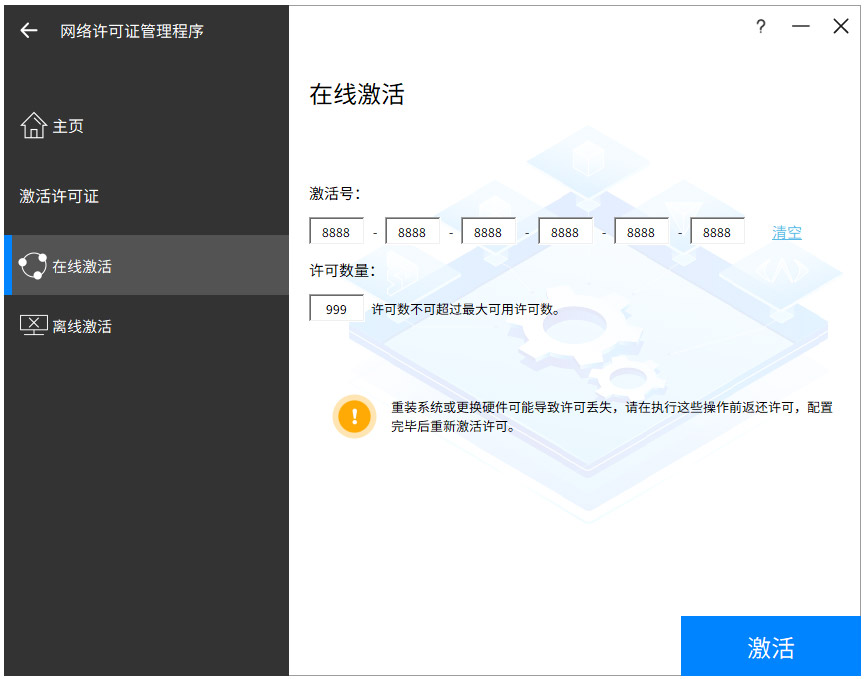
Task: Click the first activation code box
Action: click(336, 231)
